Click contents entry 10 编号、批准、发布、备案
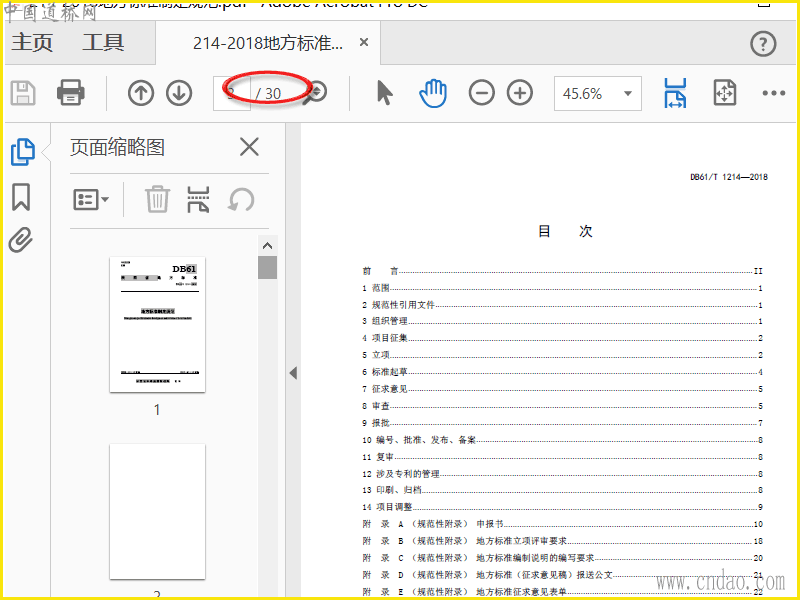The image size is (800, 600). point(562,440)
